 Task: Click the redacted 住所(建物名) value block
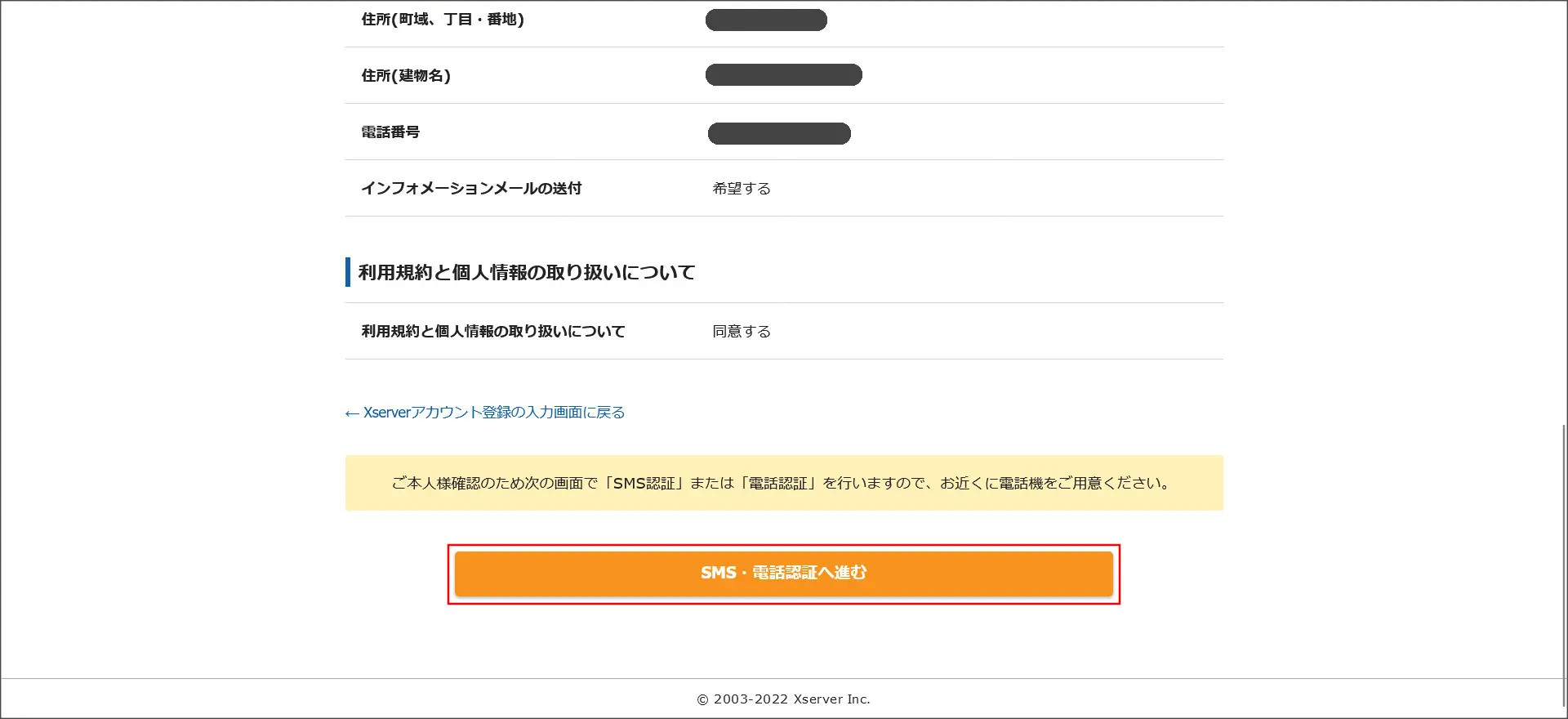point(783,74)
